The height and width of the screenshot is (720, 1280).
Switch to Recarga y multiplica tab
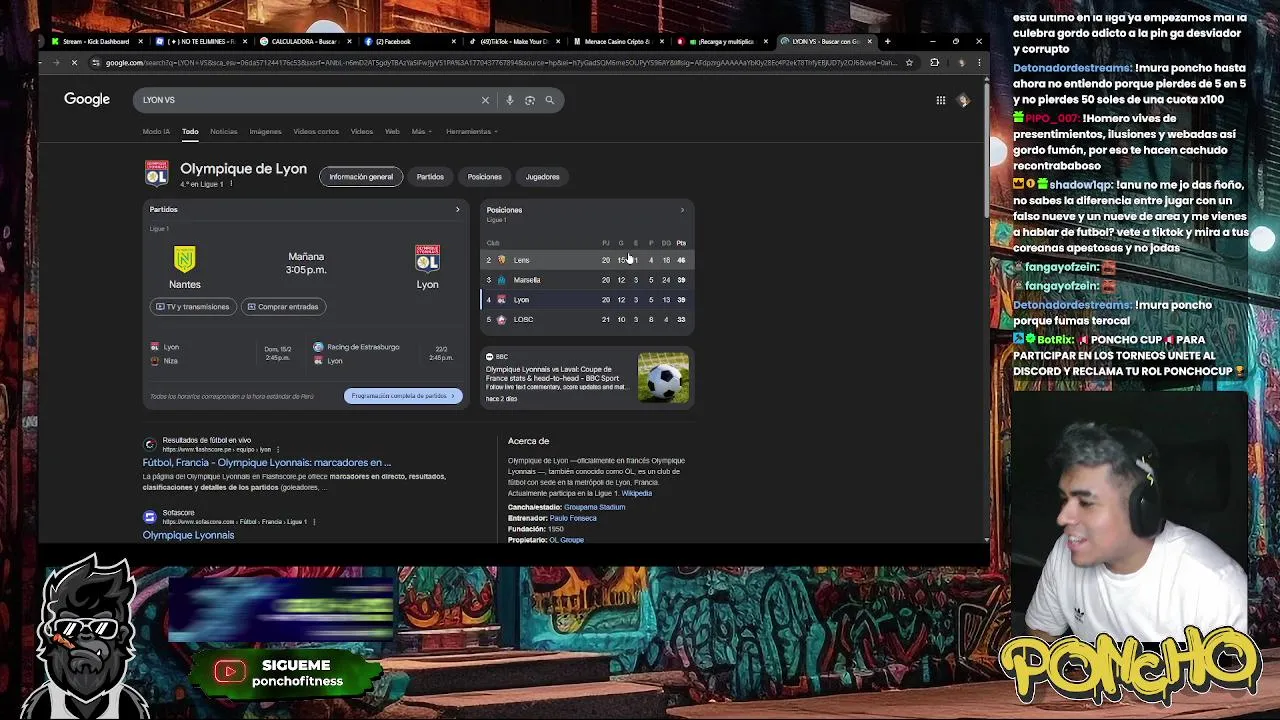click(720, 41)
